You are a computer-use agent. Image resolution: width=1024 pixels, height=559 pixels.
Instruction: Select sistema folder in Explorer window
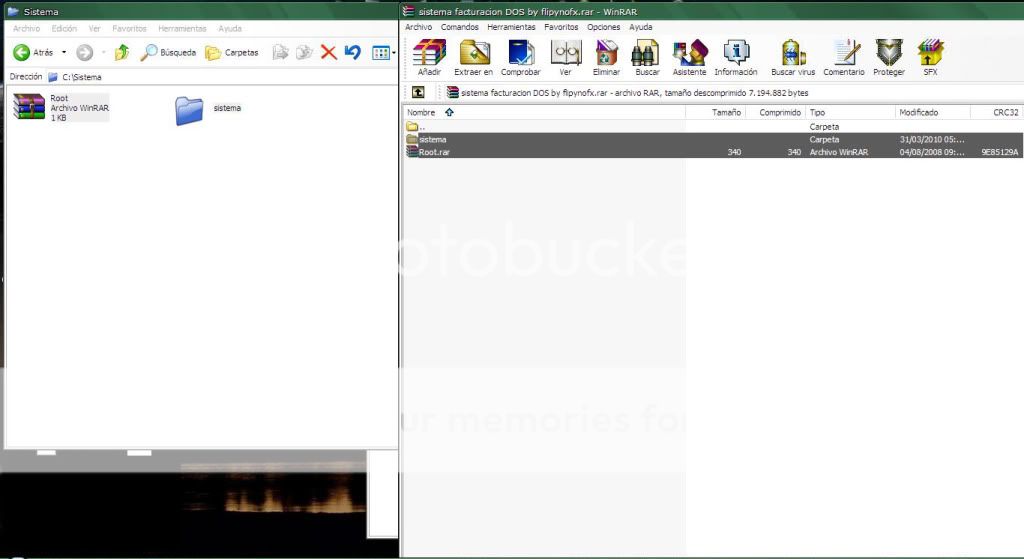(x=209, y=110)
